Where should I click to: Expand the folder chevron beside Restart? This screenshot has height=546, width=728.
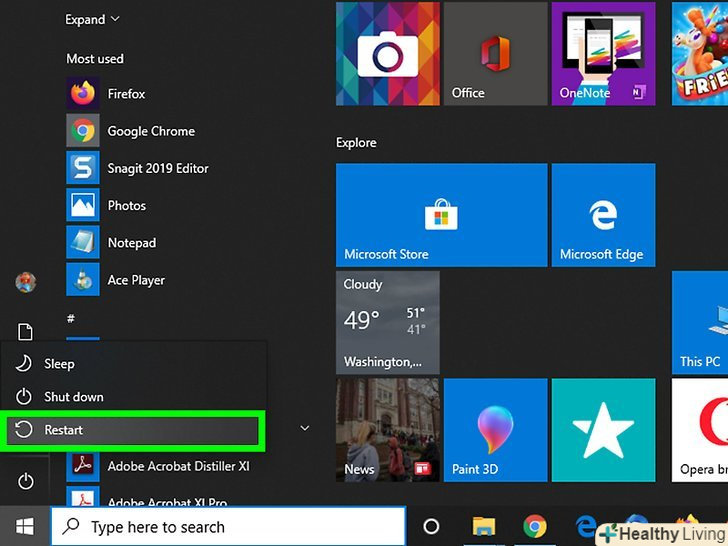305,428
